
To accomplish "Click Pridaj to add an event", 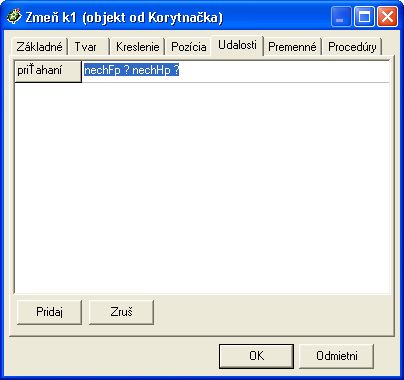I will [x=49, y=312].
